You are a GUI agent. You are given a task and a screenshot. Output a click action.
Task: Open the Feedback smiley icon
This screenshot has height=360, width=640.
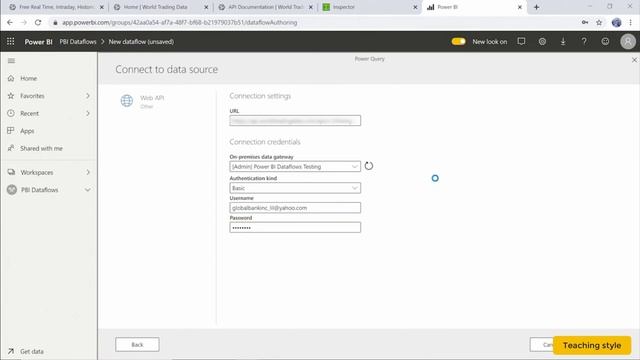point(605,42)
